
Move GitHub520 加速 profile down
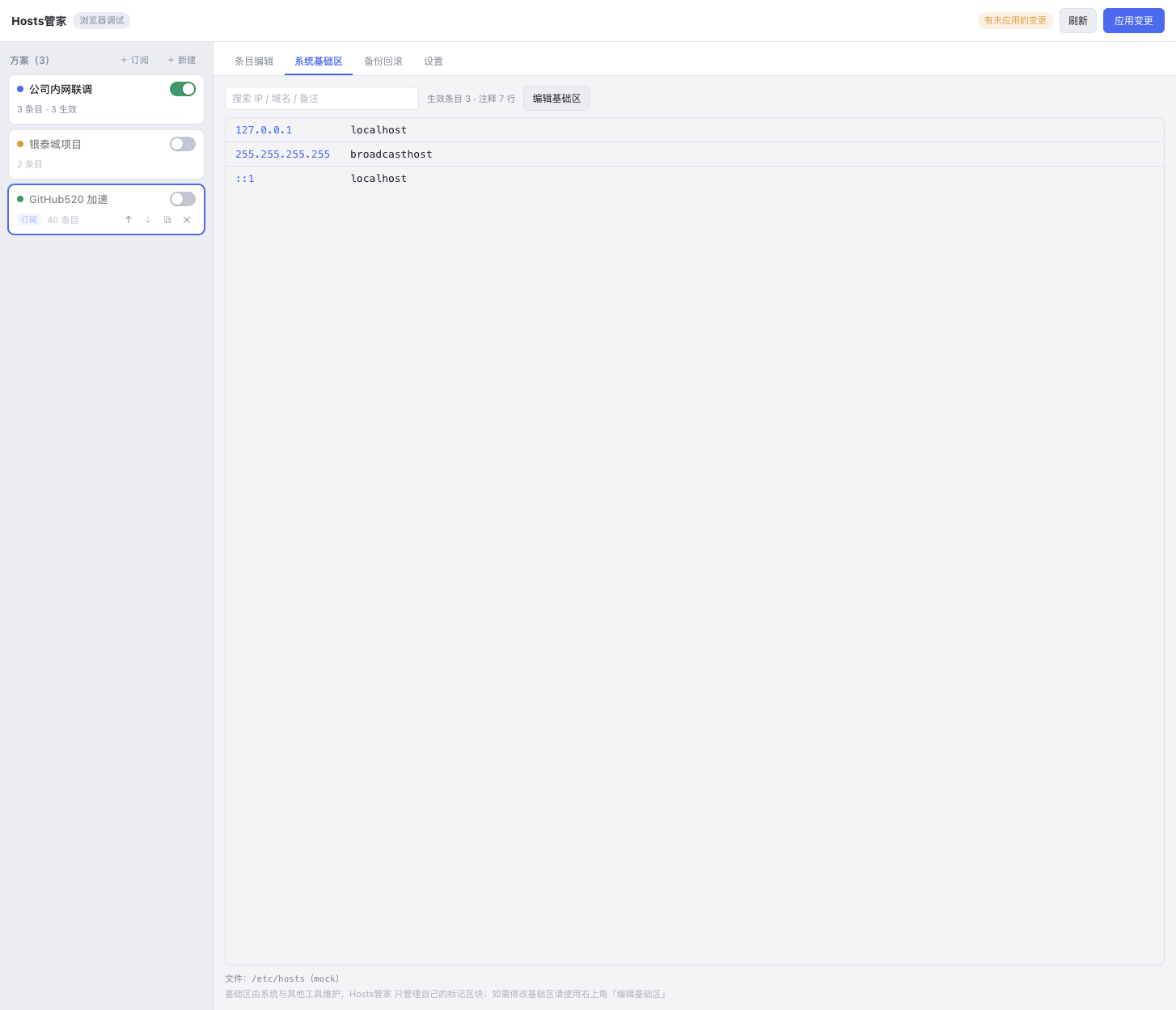[148, 220]
